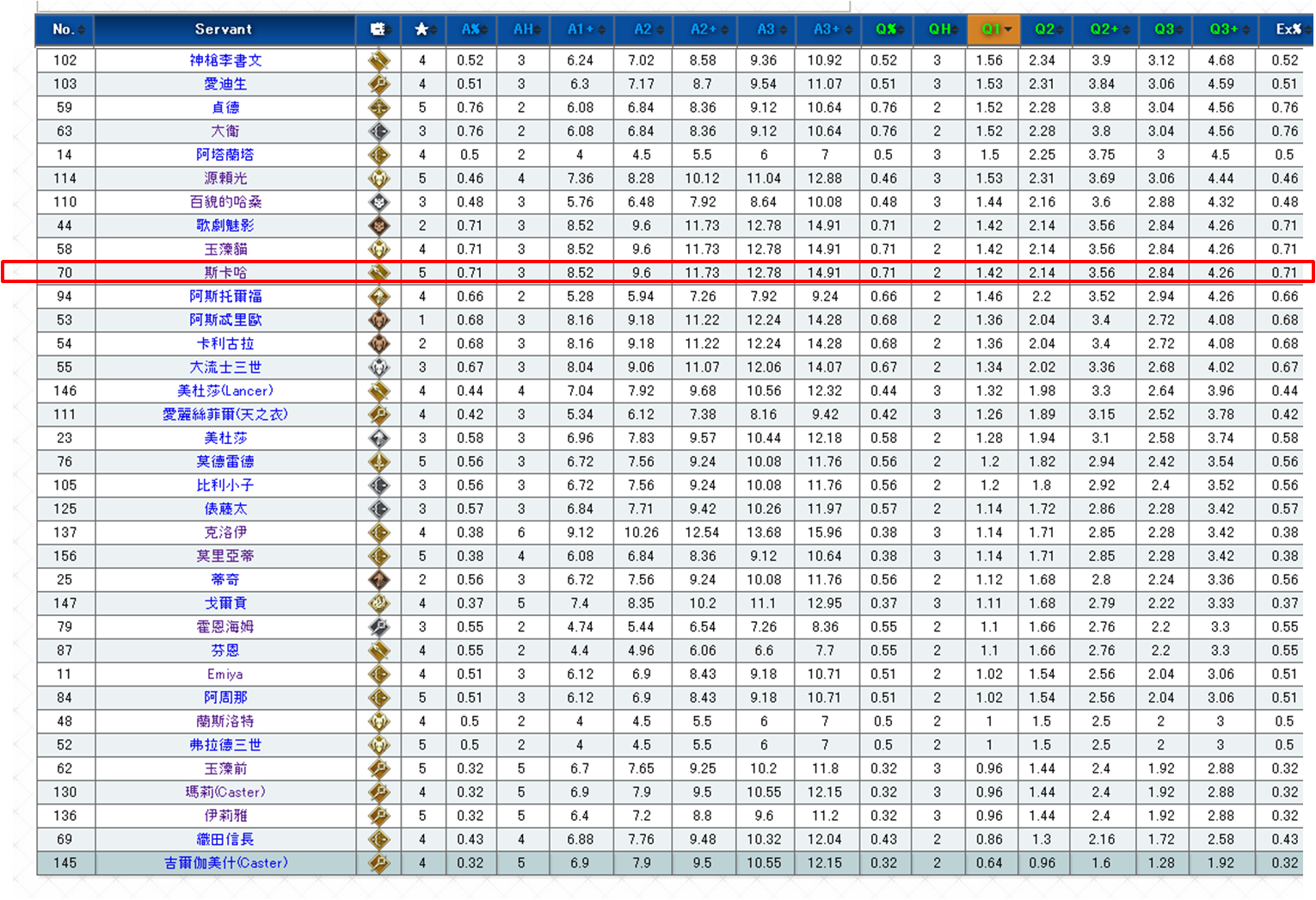
Task: Click the Berserker class icon beside 玉藻貓
Action: pyautogui.click(x=379, y=250)
